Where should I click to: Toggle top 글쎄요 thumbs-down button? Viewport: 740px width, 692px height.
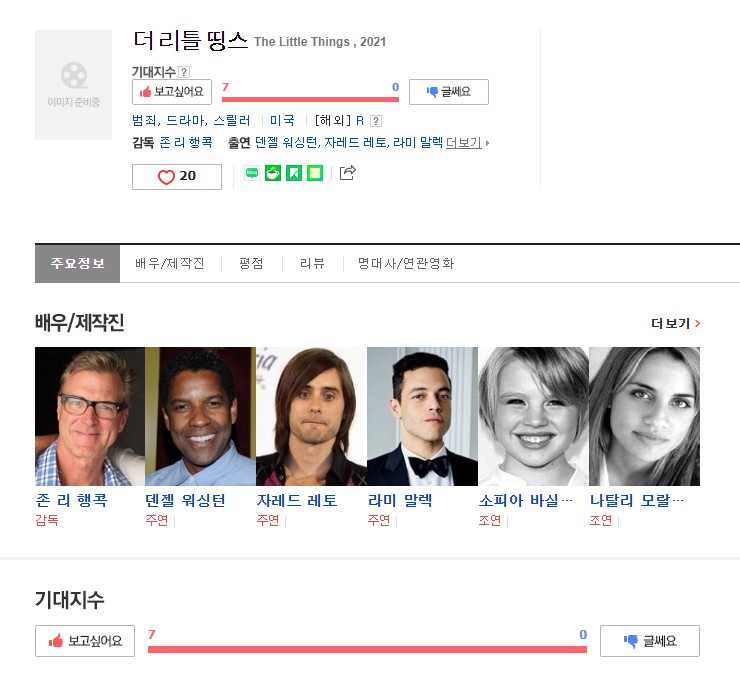(x=449, y=92)
